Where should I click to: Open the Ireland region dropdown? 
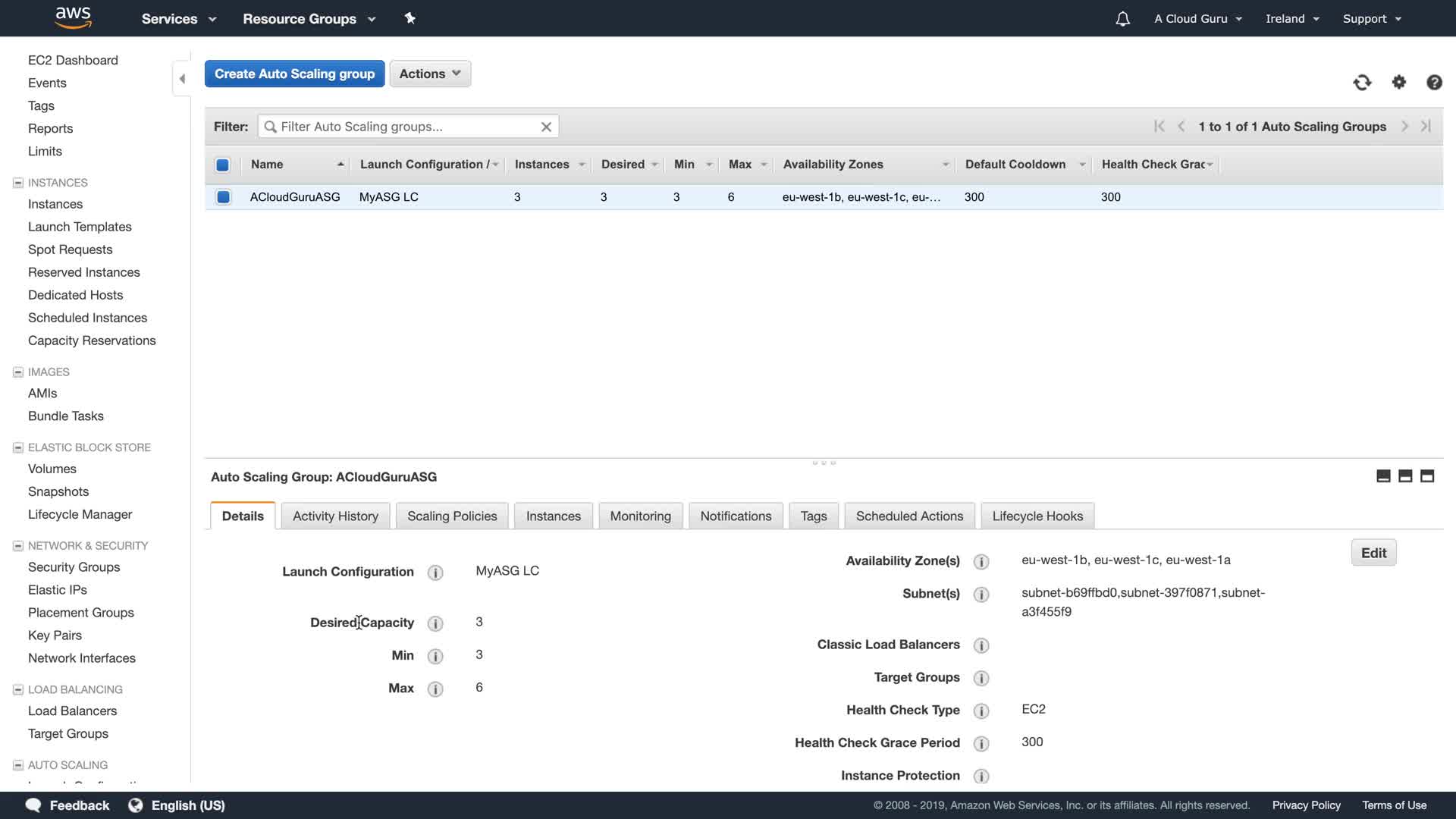(1292, 19)
